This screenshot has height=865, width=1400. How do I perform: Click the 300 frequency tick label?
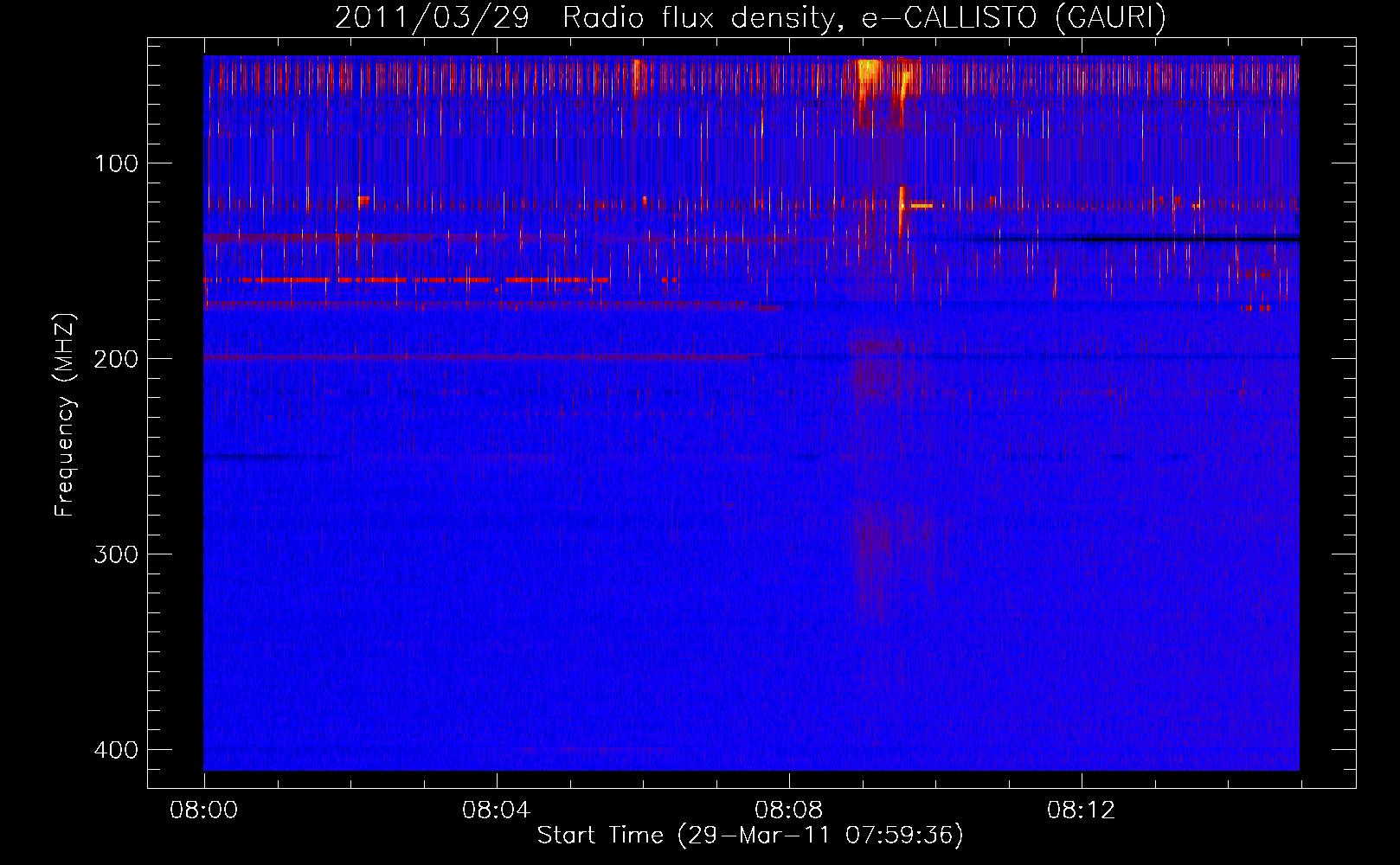116,554
